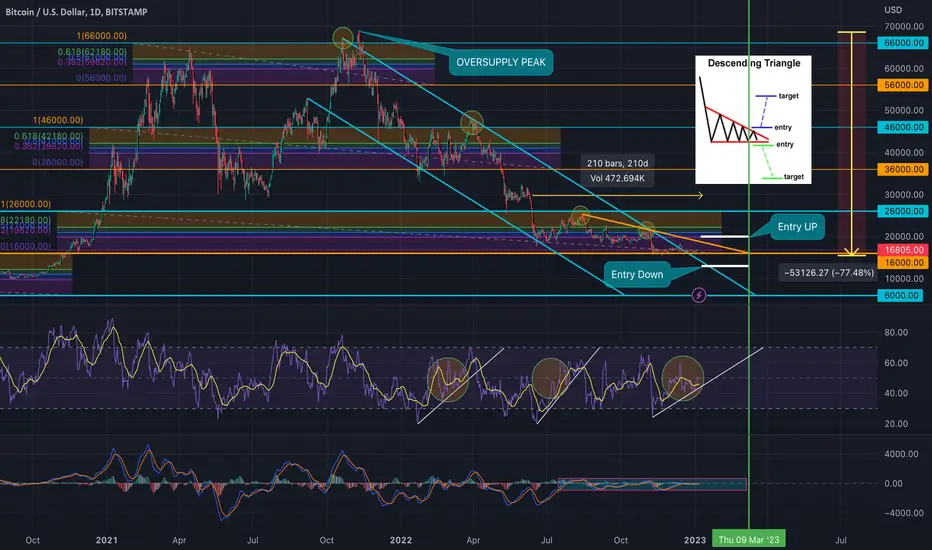Click the 2023 year label on time axis
The height and width of the screenshot is (550, 932).
pyautogui.click(x=695, y=540)
